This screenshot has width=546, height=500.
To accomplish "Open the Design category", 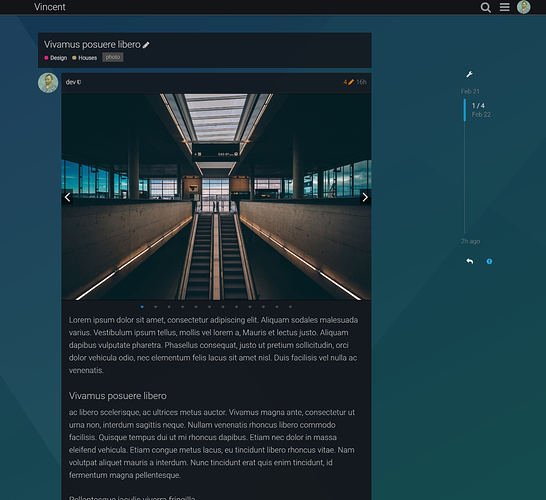I will point(56,58).
